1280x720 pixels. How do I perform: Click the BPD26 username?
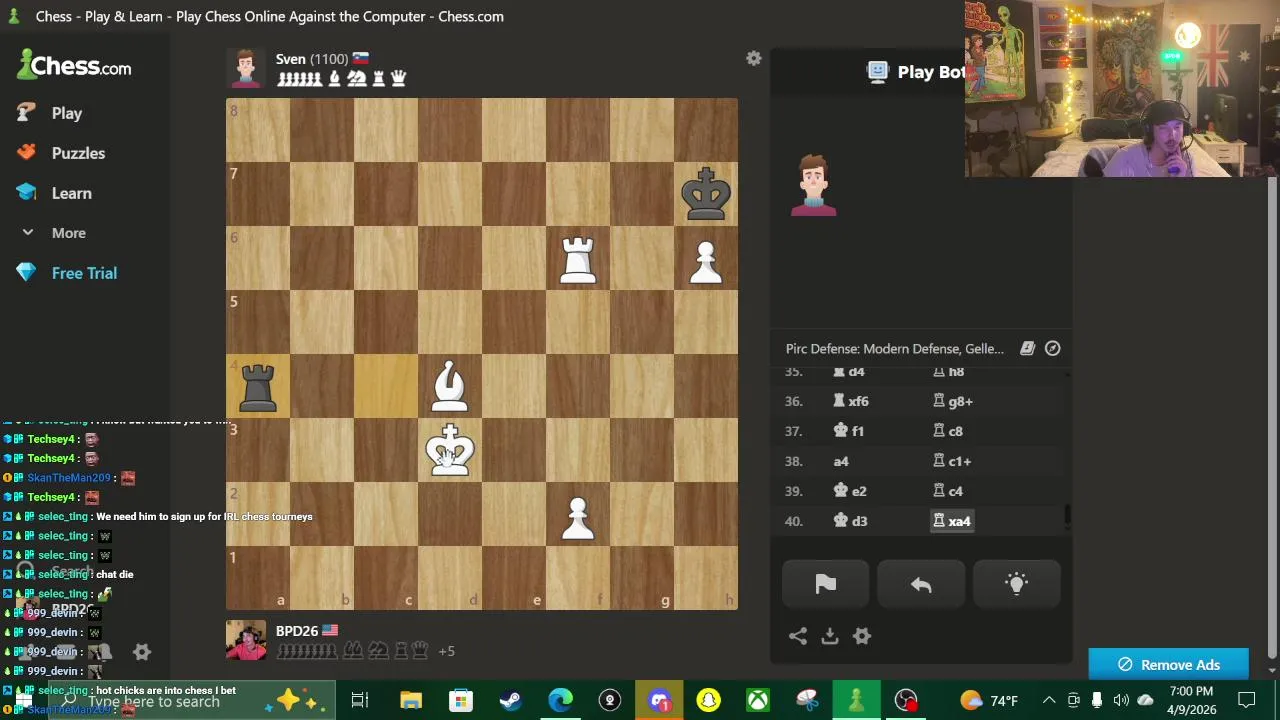297,631
